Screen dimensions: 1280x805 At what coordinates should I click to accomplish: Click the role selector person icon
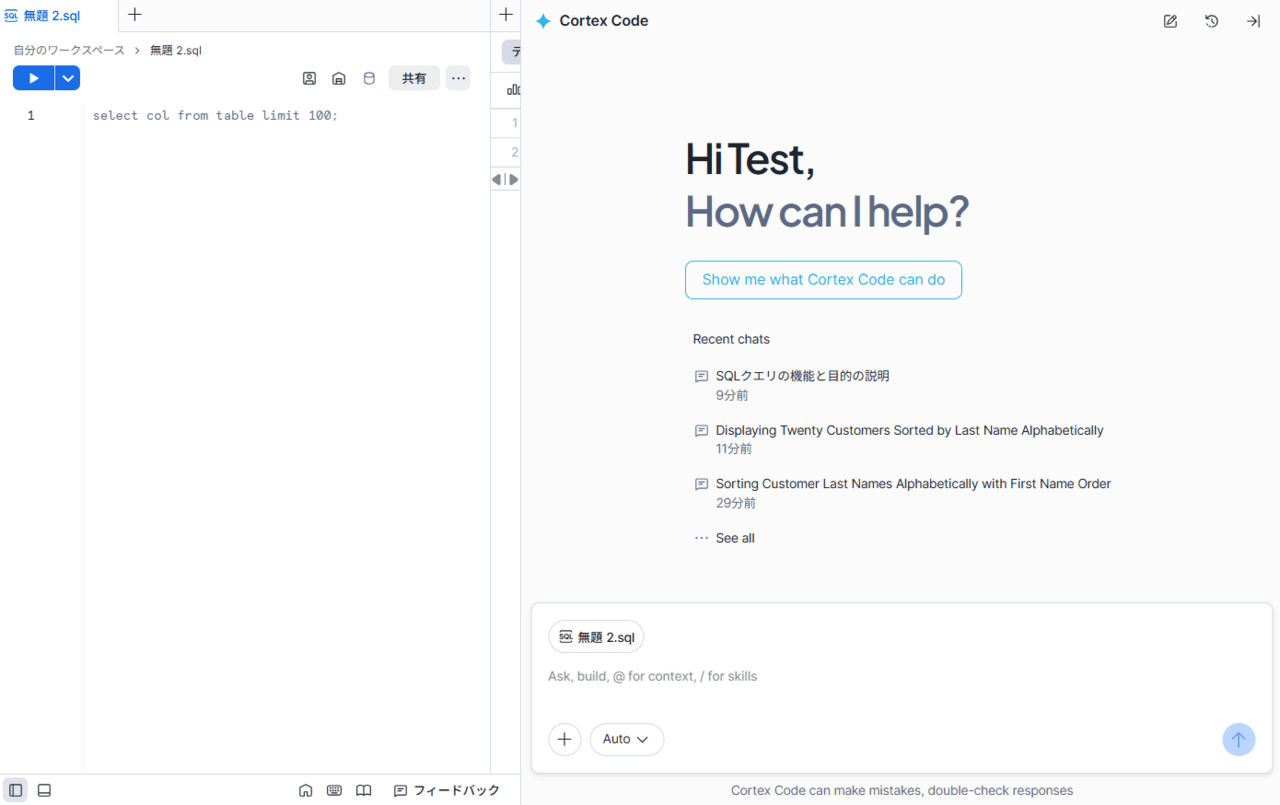tap(309, 78)
